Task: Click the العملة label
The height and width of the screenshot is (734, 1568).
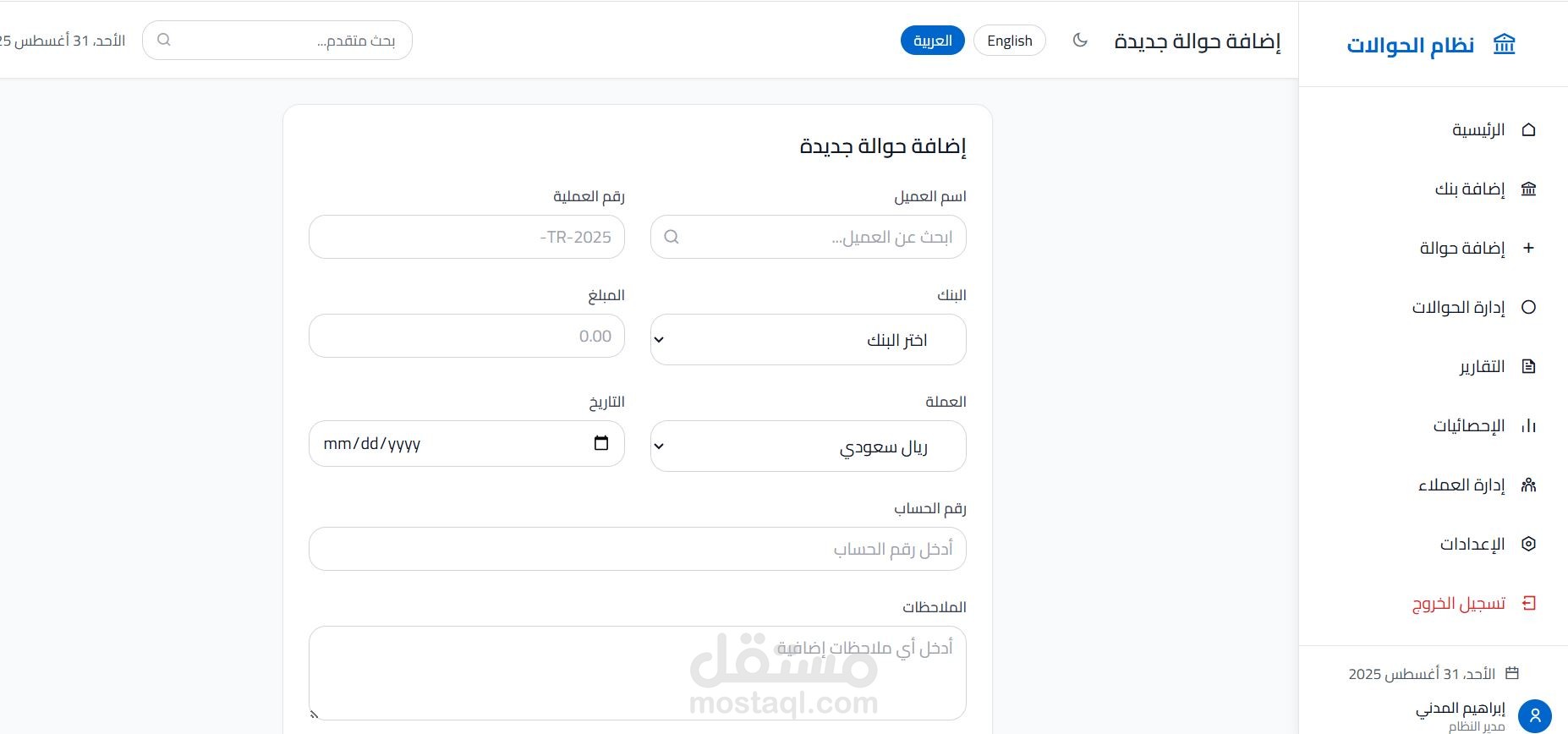Action: (946, 402)
